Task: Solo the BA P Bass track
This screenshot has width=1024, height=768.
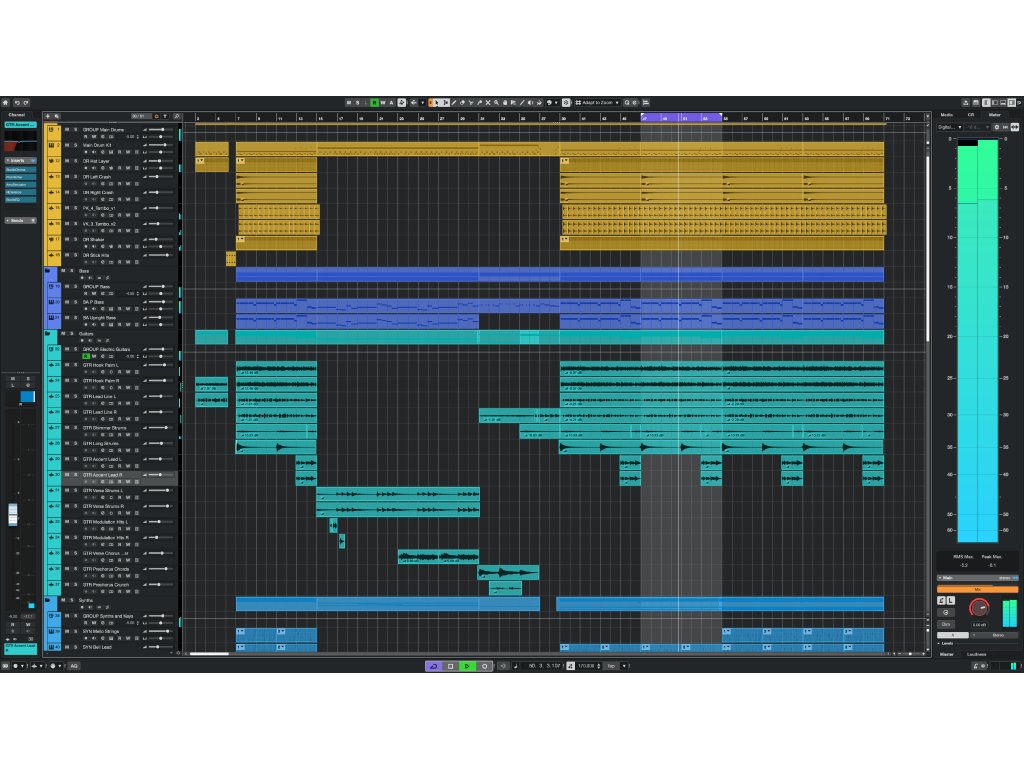Action: 74,302
